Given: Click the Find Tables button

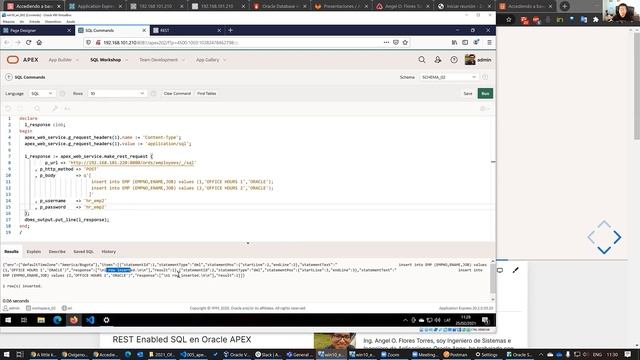Looking at the screenshot, I should 207,93.
